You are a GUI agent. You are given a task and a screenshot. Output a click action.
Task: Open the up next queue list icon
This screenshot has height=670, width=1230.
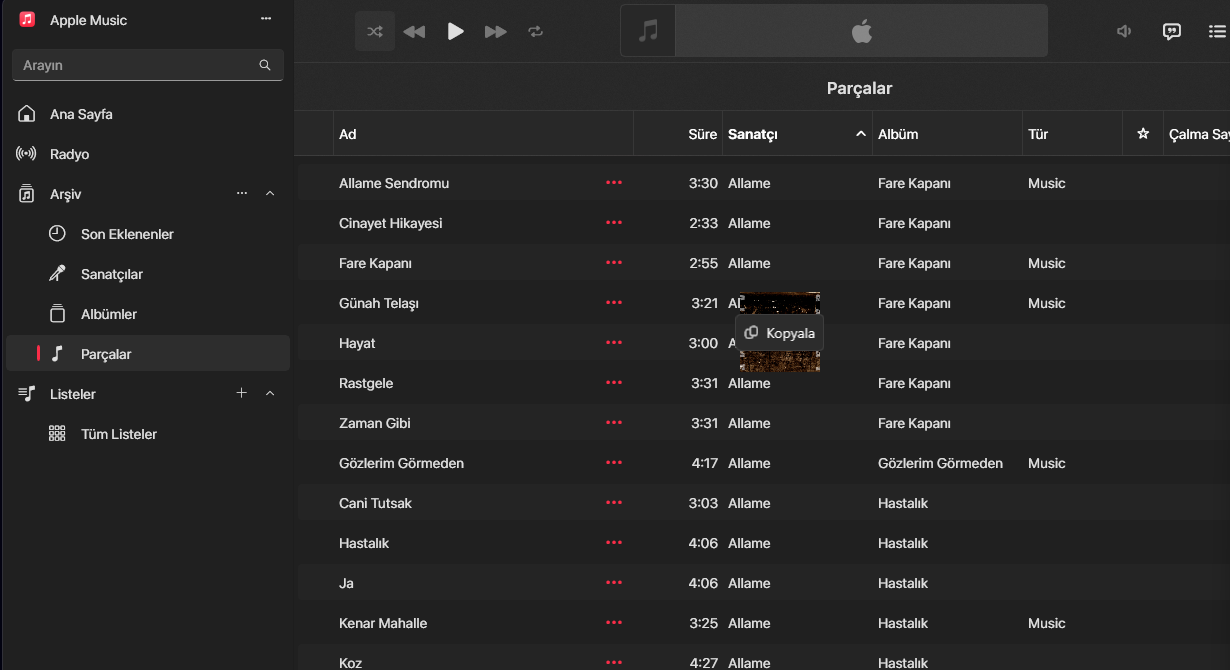(x=1217, y=31)
